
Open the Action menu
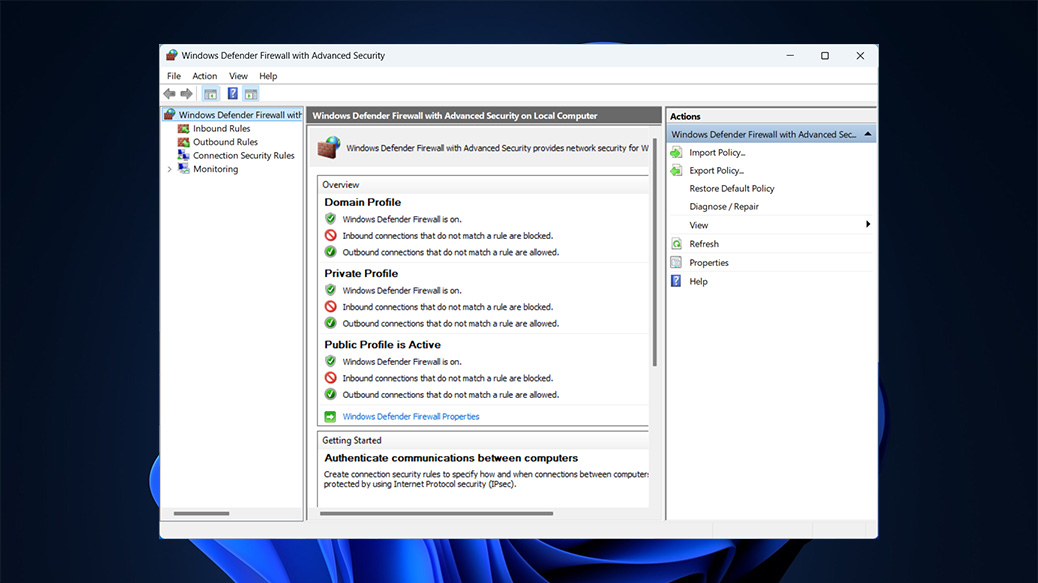[x=205, y=76]
